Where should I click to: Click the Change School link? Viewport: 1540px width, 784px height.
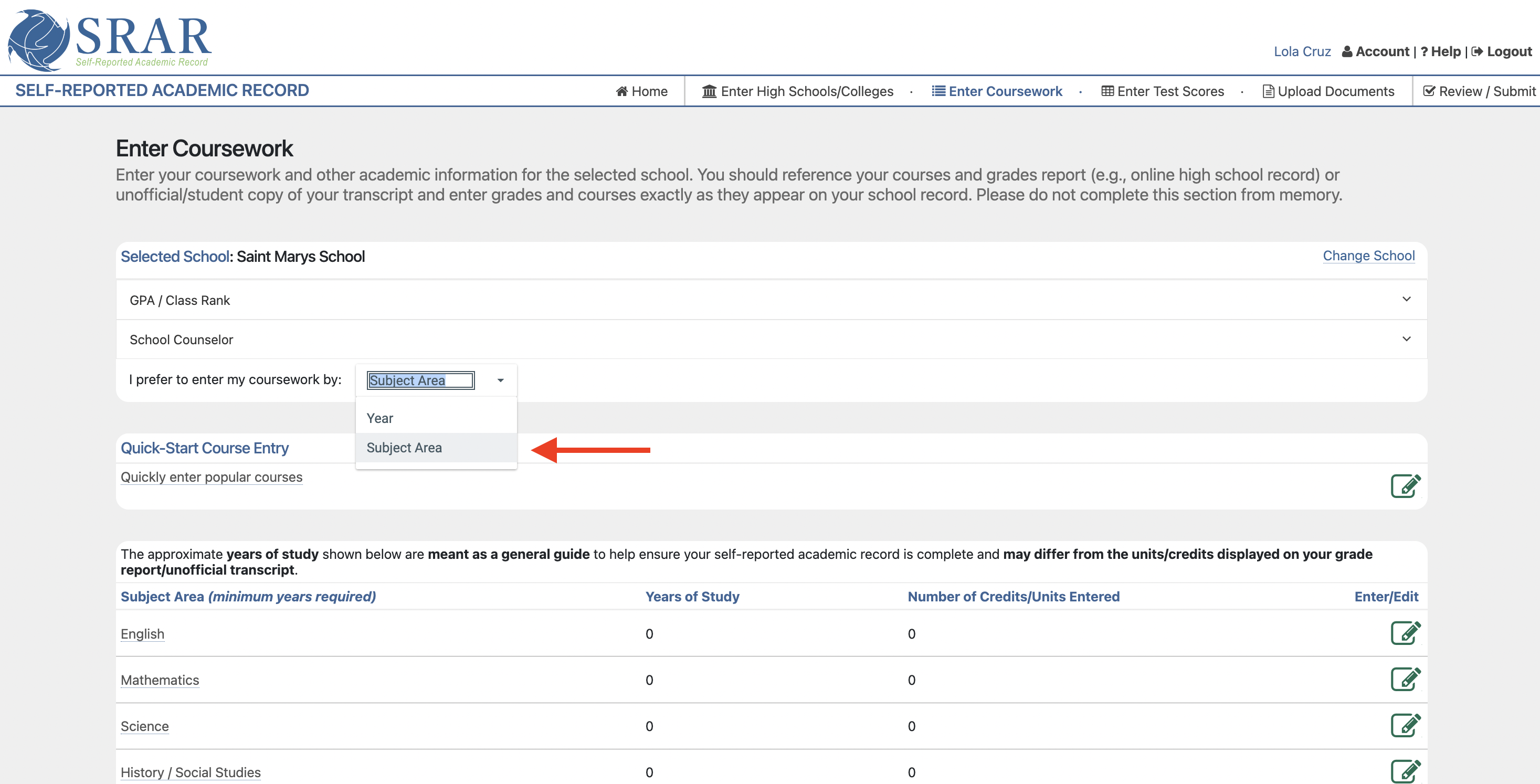point(1368,256)
